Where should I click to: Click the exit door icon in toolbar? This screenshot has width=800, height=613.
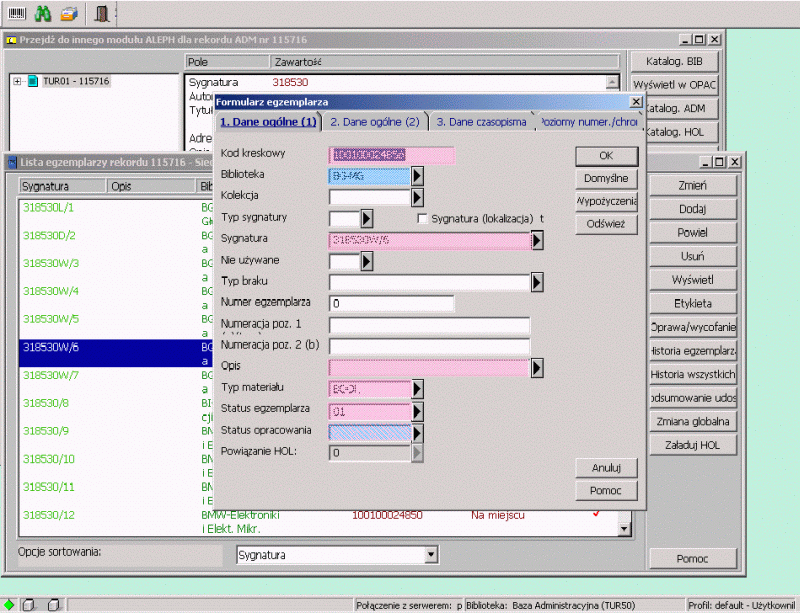point(102,13)
